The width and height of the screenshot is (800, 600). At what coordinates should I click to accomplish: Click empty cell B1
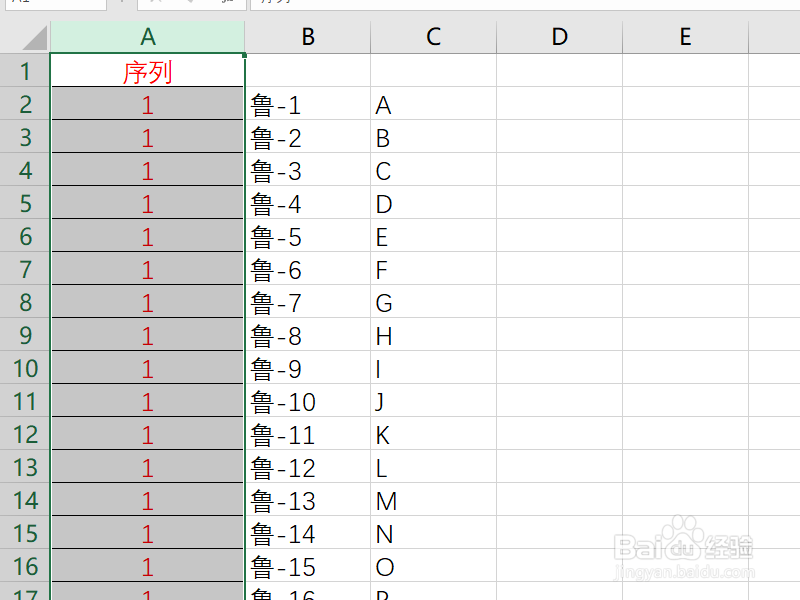(308, 70)
